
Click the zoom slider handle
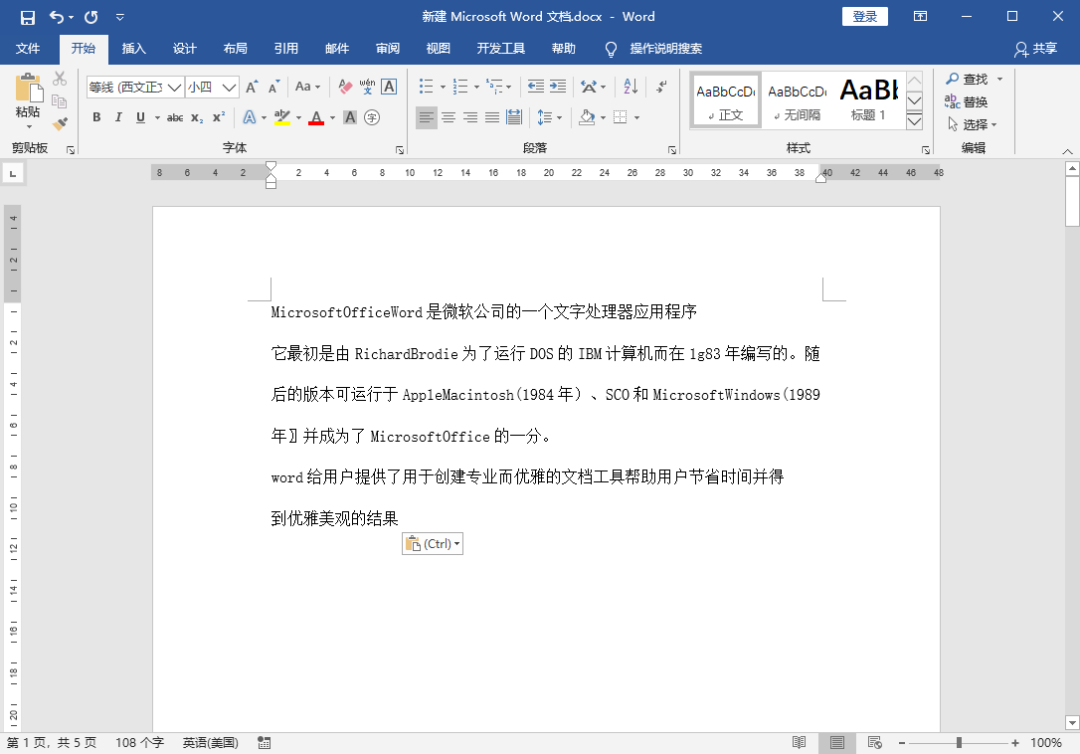(x=959, y=742)
